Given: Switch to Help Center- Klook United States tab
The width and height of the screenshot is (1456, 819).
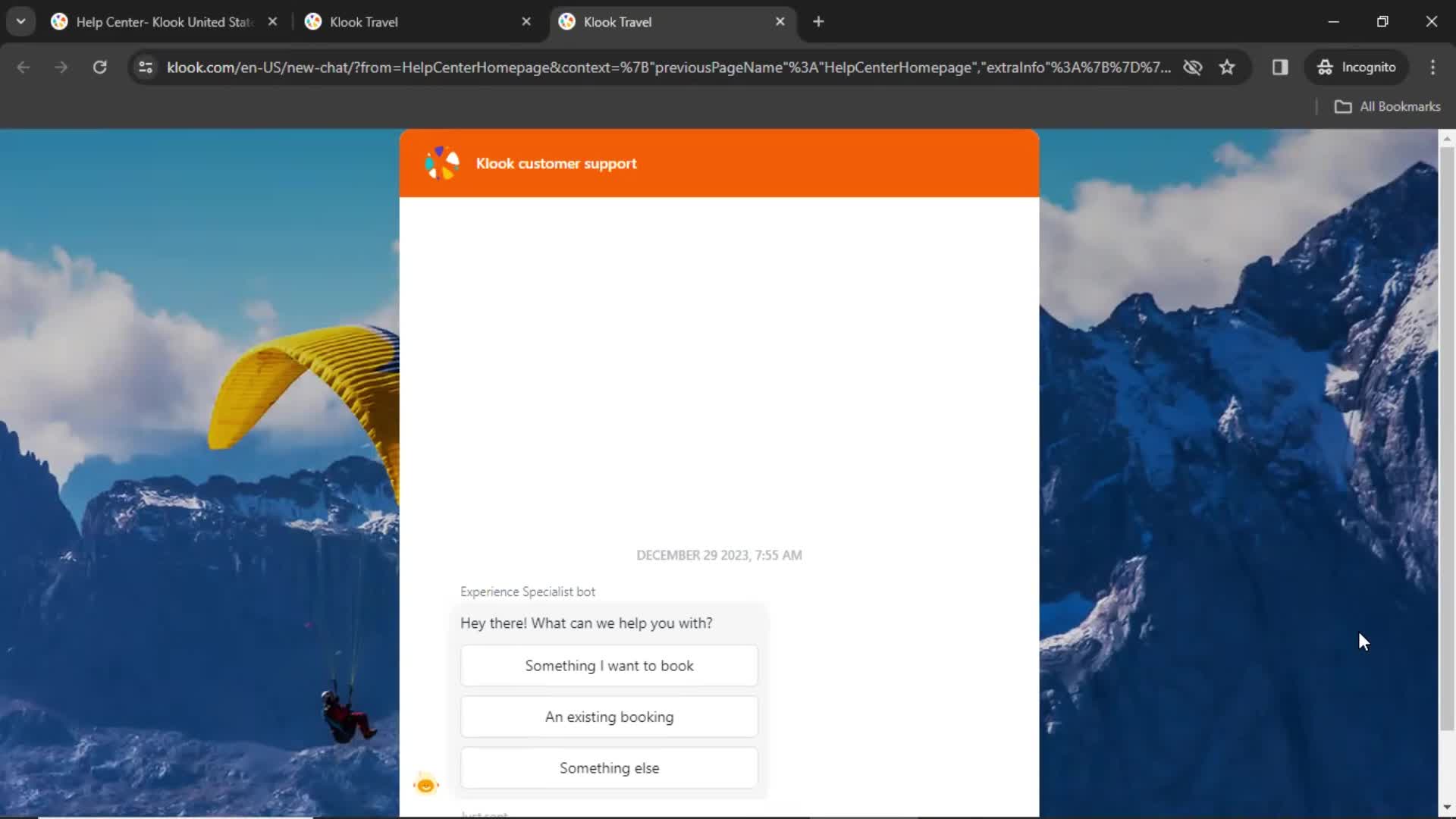Looking at the screenshot, I should point(165,22).
